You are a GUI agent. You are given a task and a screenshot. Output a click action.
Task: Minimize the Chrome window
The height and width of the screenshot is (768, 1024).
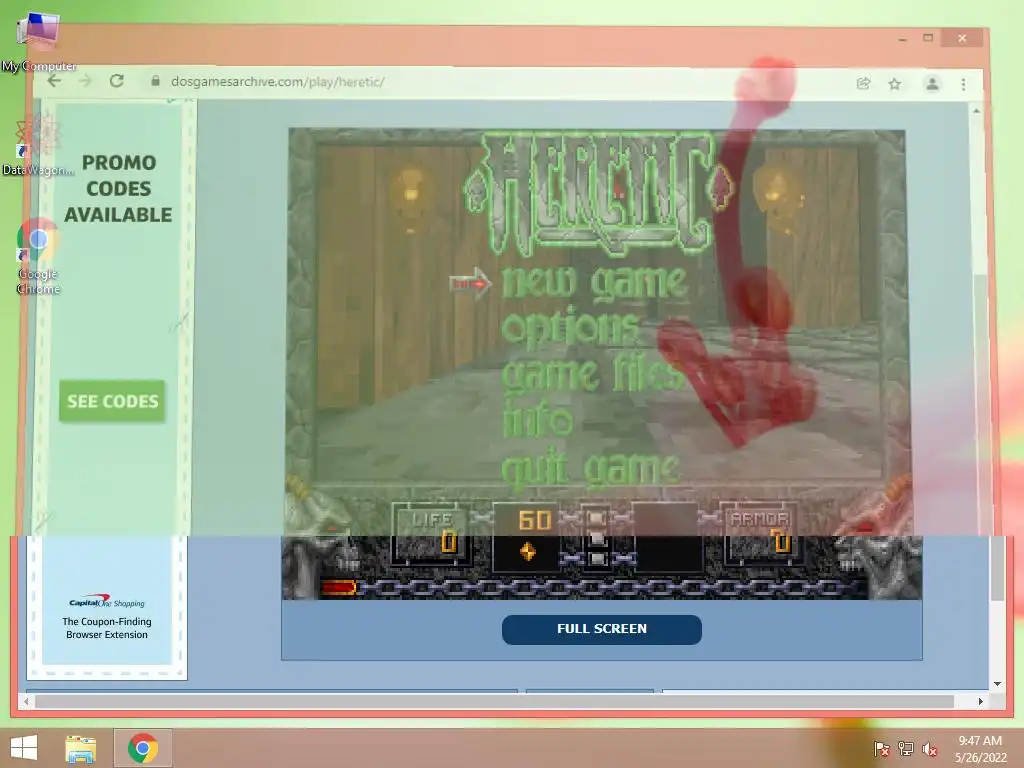pos(903,39)
